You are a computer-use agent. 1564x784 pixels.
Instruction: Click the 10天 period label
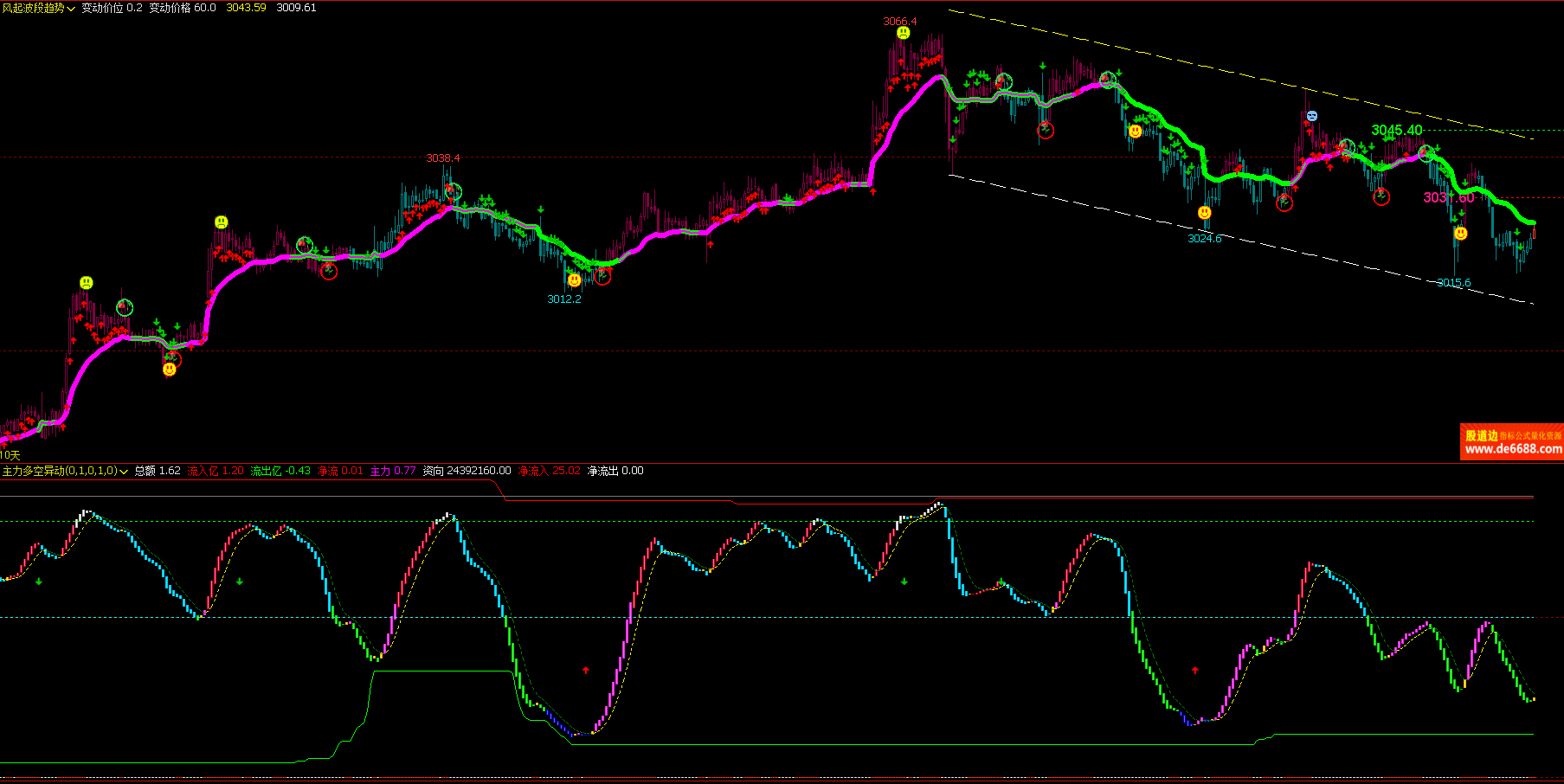[x=10, y=455]
